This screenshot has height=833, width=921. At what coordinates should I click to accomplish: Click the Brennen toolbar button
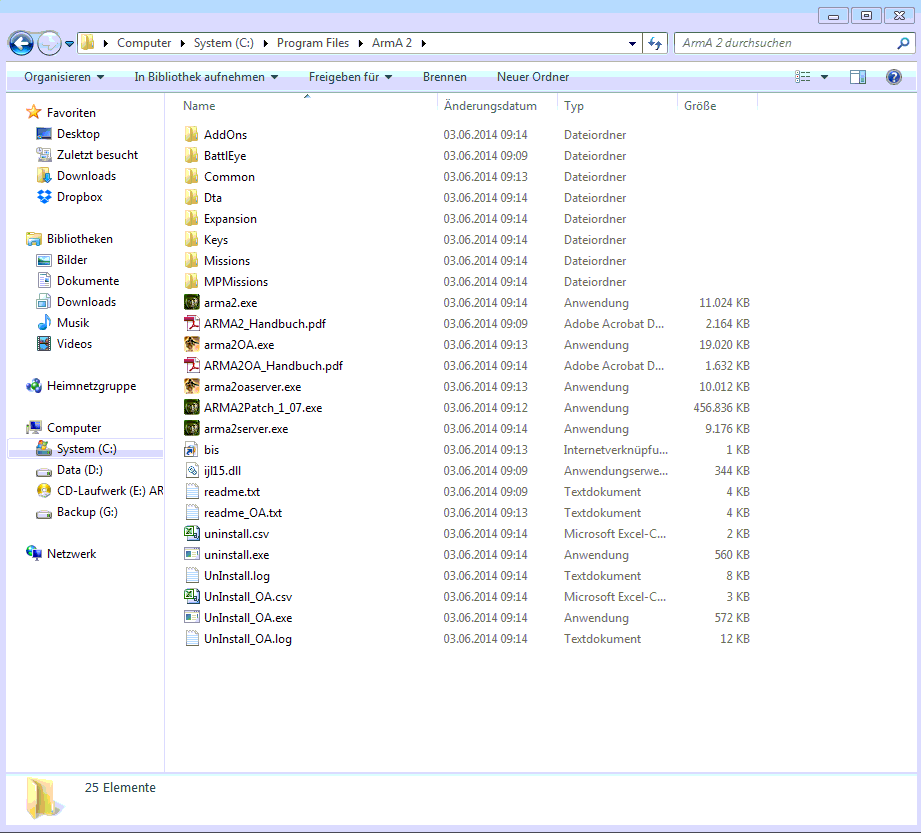click(x=445, y=77)
